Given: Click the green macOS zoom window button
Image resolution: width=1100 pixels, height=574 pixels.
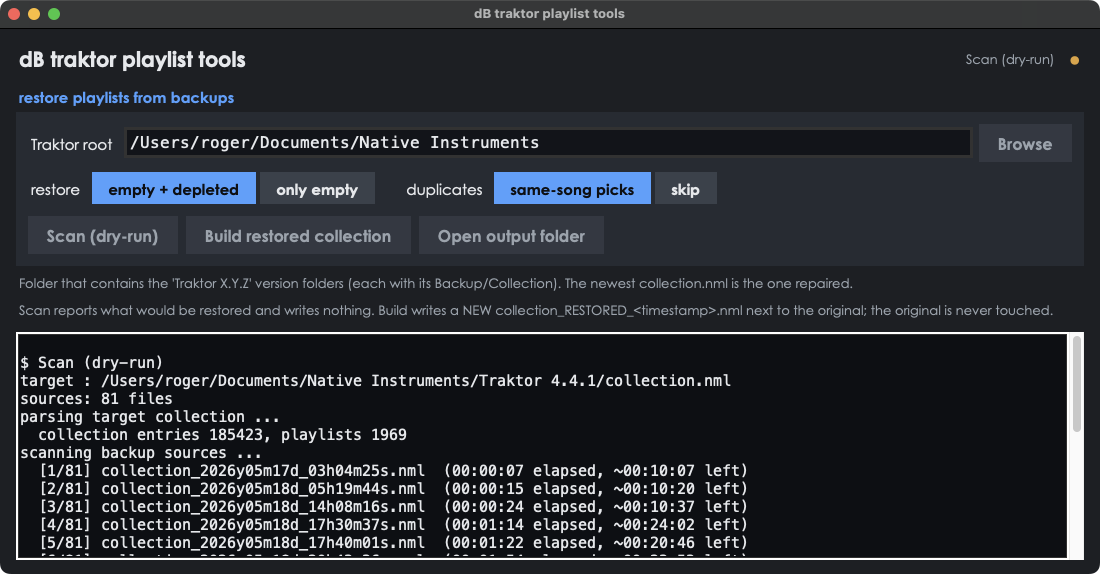Looking at the screenshot, I should click(x=54, y=14).
